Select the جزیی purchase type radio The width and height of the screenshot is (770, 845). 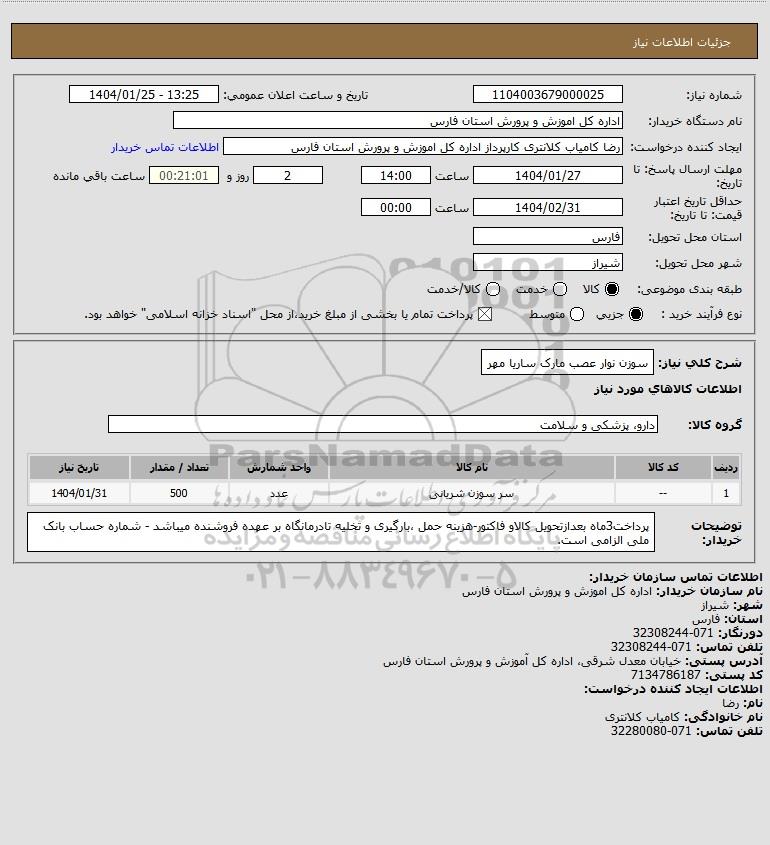click(636, 314)
